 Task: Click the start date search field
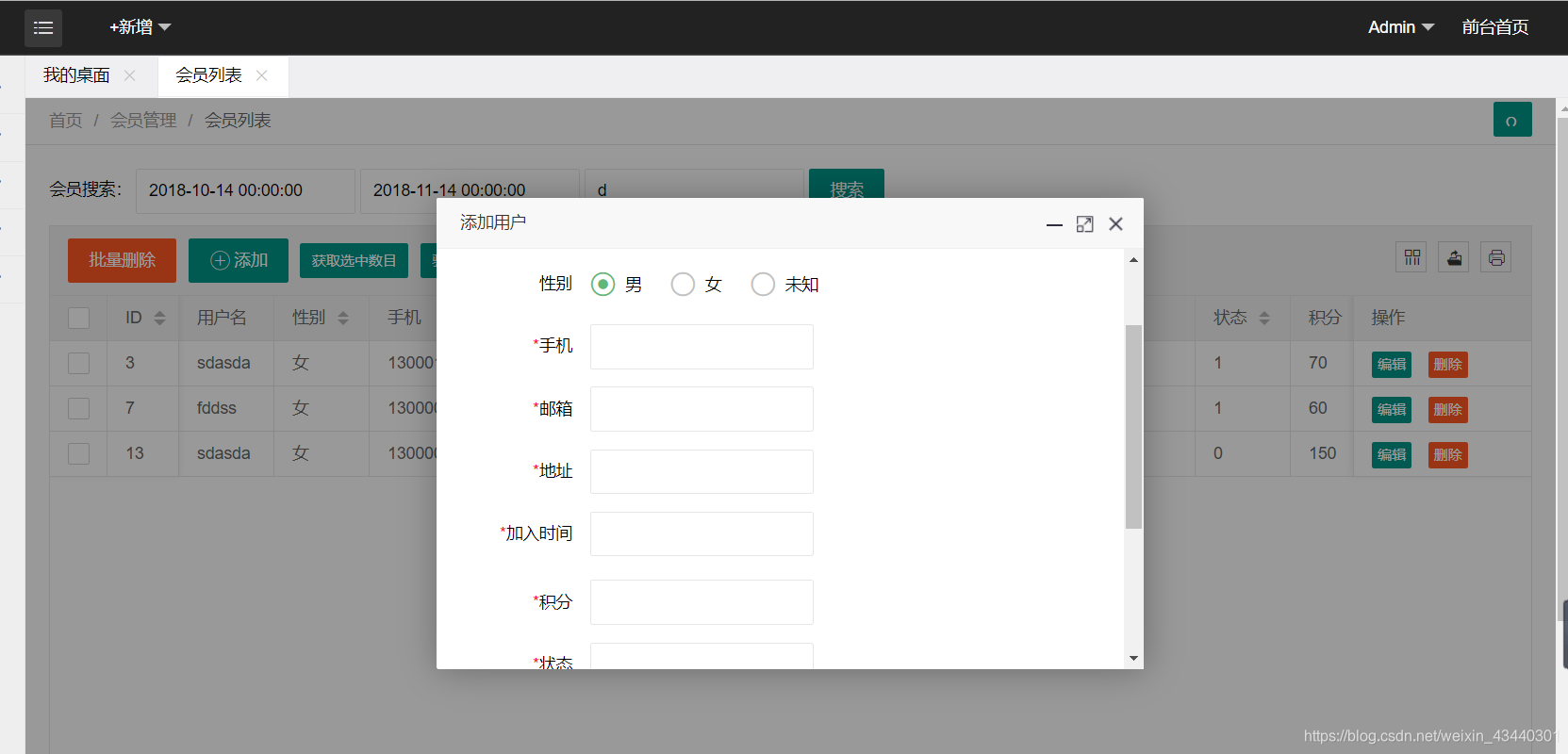[x=245, y=190]
